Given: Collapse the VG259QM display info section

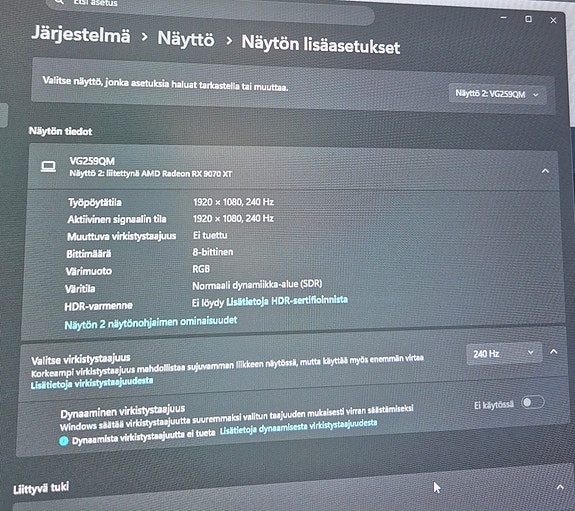Looking at the screenshot, I should pos(545,171).
